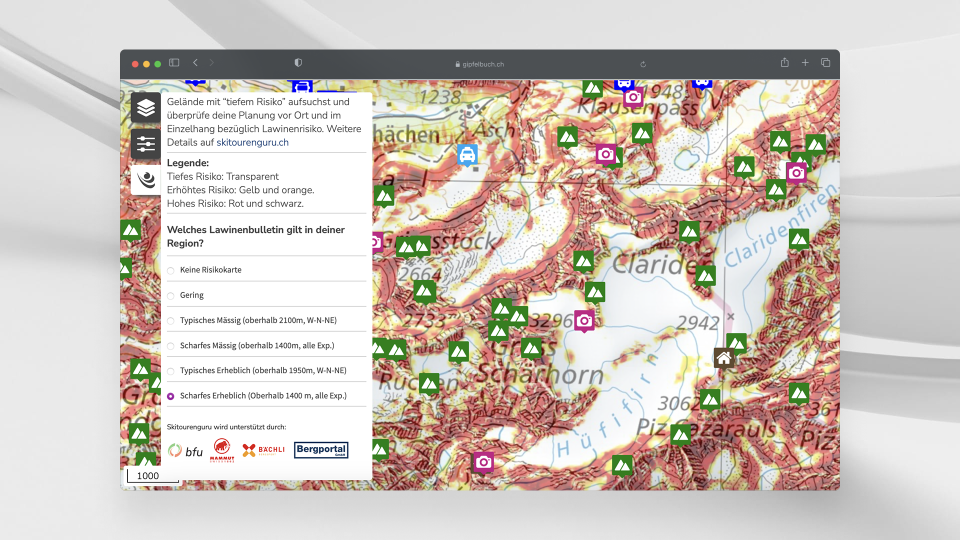The width and height of the screenshot is (960, 540).
Task: Open the filter sliders settings panel
Action: coord(146,144)
